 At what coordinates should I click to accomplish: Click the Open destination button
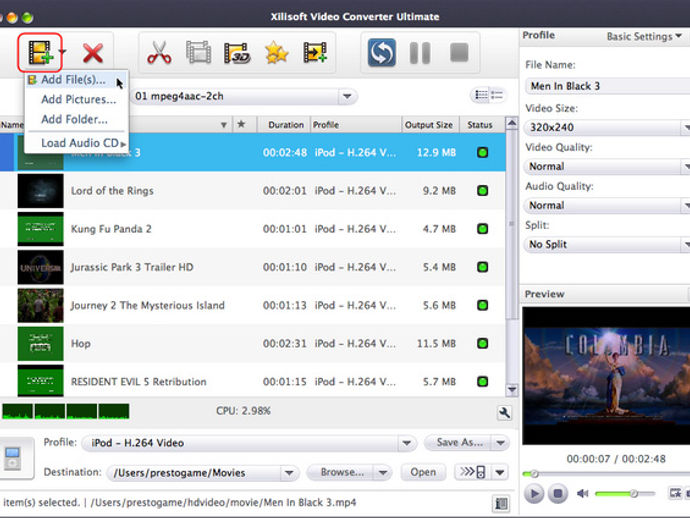coord(423,472)
